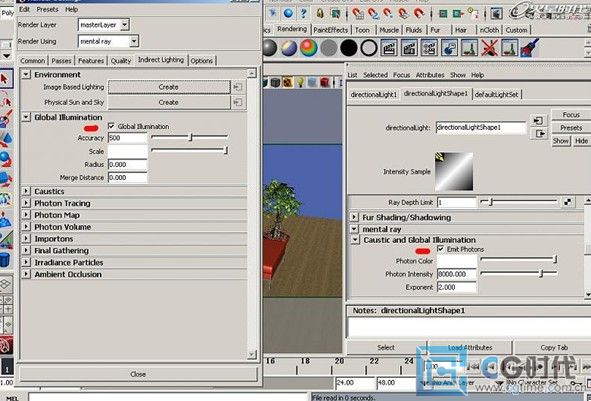
Task: Click Create for Physical Sun and Sky
Action: point(168,102)
